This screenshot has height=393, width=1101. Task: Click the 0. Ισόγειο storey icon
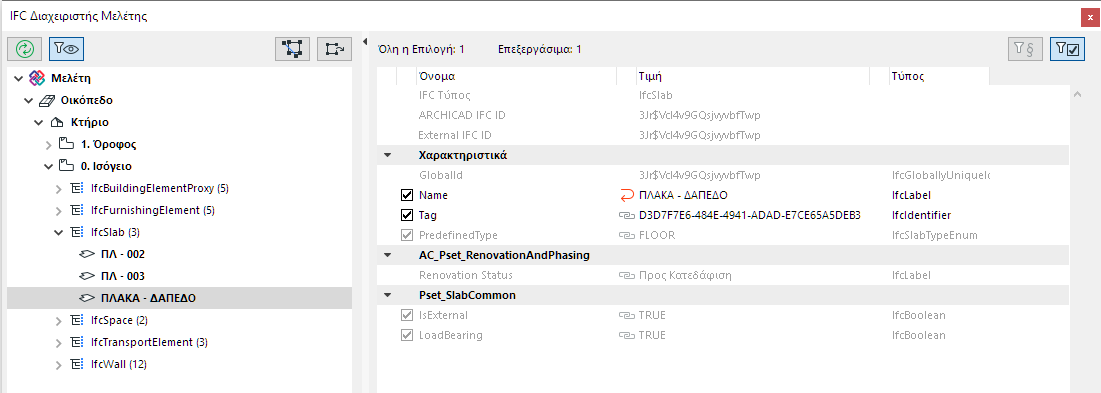[67, 166]
